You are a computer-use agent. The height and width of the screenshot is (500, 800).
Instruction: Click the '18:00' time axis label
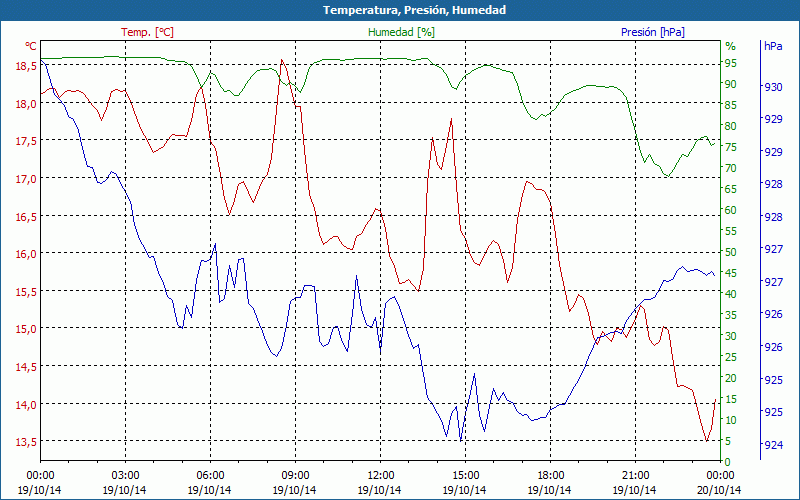[550, 476]
